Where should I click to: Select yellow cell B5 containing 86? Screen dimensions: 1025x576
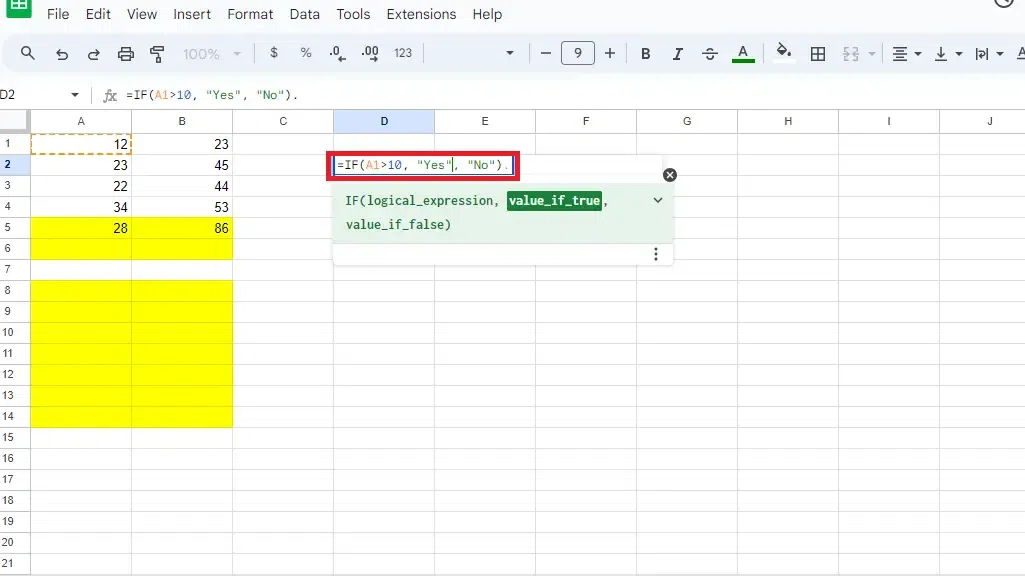click(x=182, y=228)
